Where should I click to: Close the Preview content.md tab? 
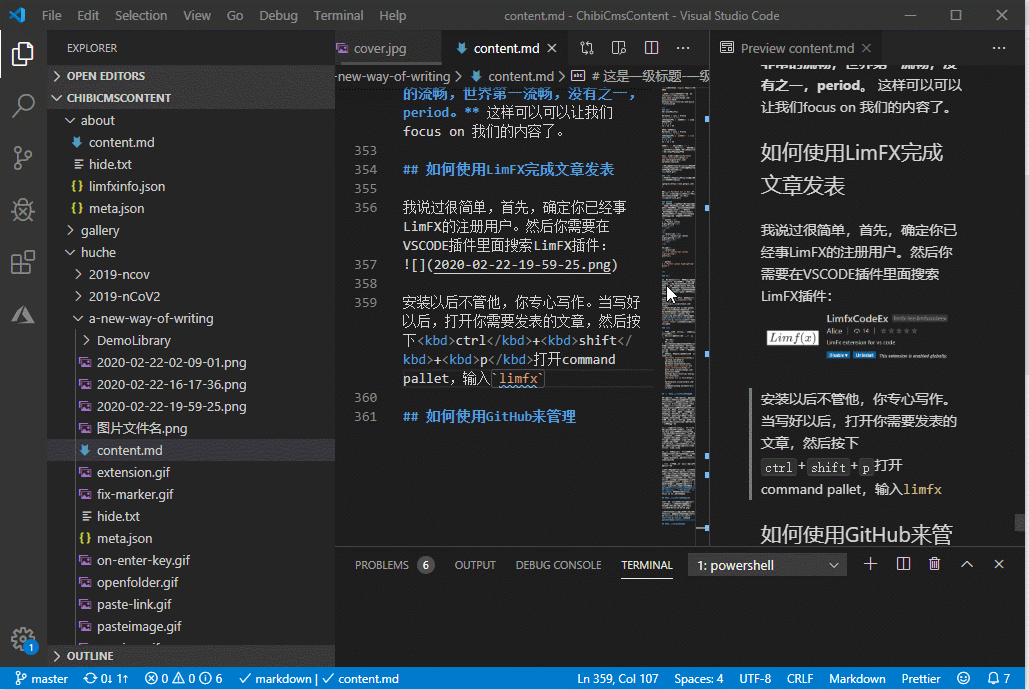(x=866, y=48)
